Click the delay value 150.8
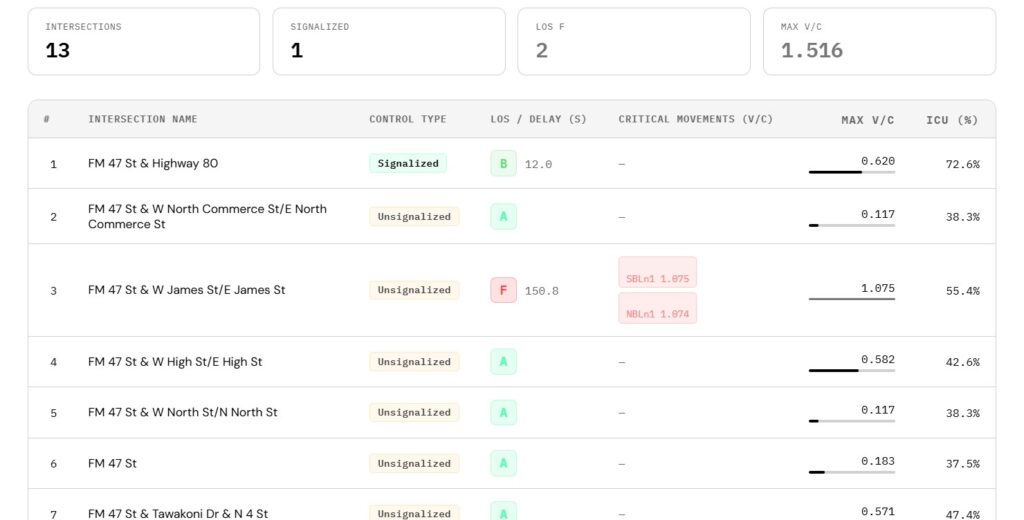 tap(541, 291)
